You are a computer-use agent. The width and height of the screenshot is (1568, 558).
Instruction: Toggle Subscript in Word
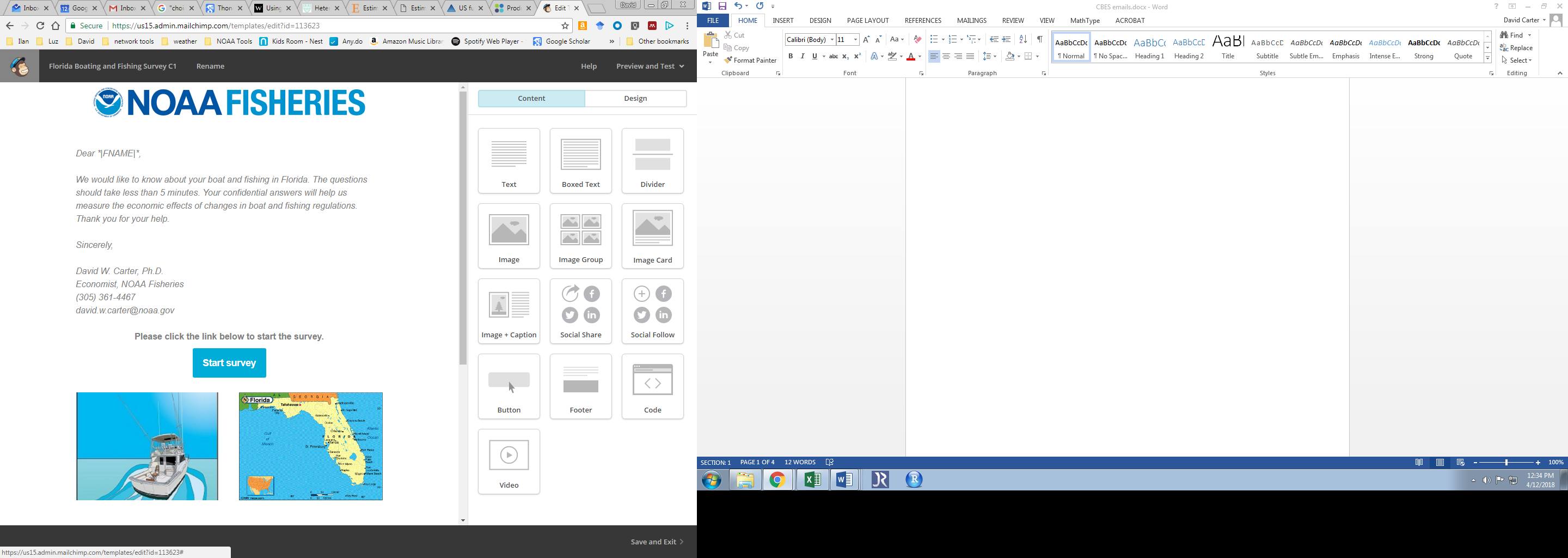click(846, 57)
